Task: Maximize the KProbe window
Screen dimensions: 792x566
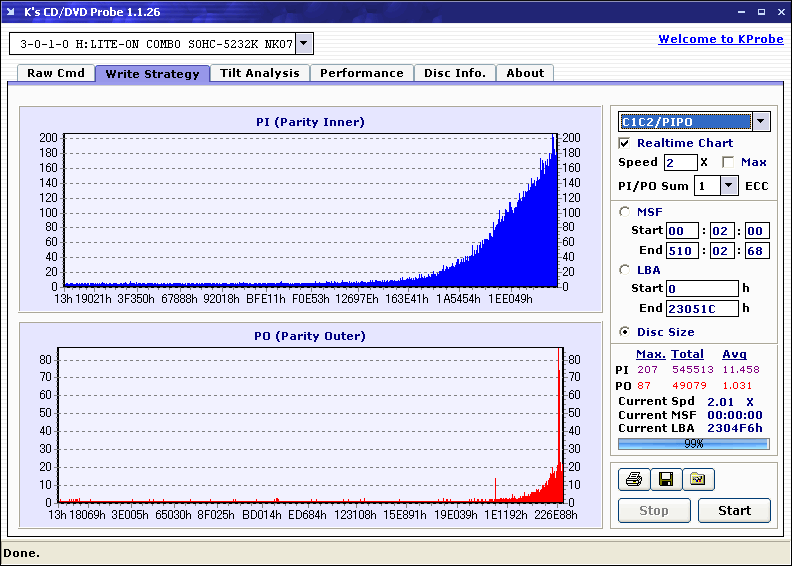Action: (x=761, y=12)
